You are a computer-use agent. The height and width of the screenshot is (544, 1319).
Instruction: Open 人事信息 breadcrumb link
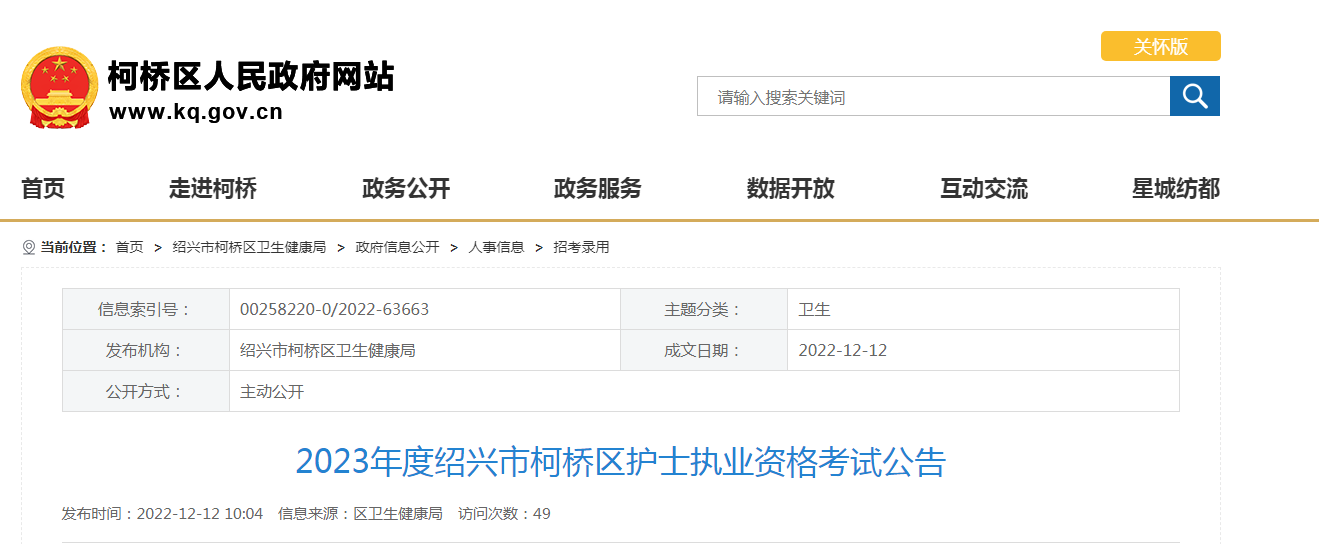tap(496, 247)
